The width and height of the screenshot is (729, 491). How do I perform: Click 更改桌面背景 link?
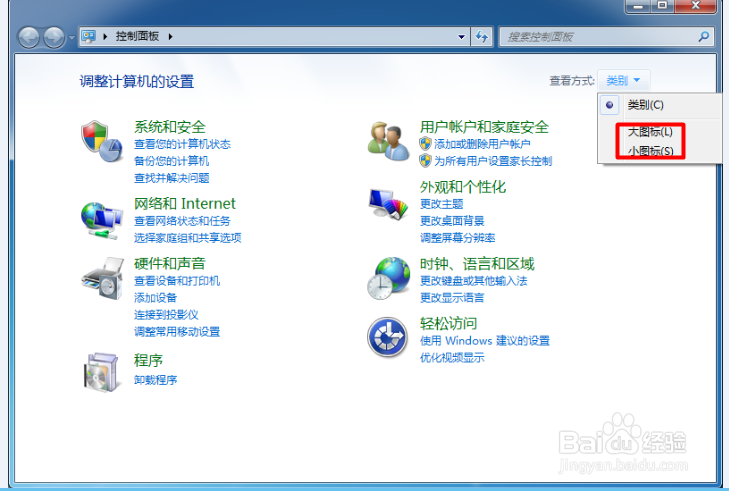click(452, 221)
